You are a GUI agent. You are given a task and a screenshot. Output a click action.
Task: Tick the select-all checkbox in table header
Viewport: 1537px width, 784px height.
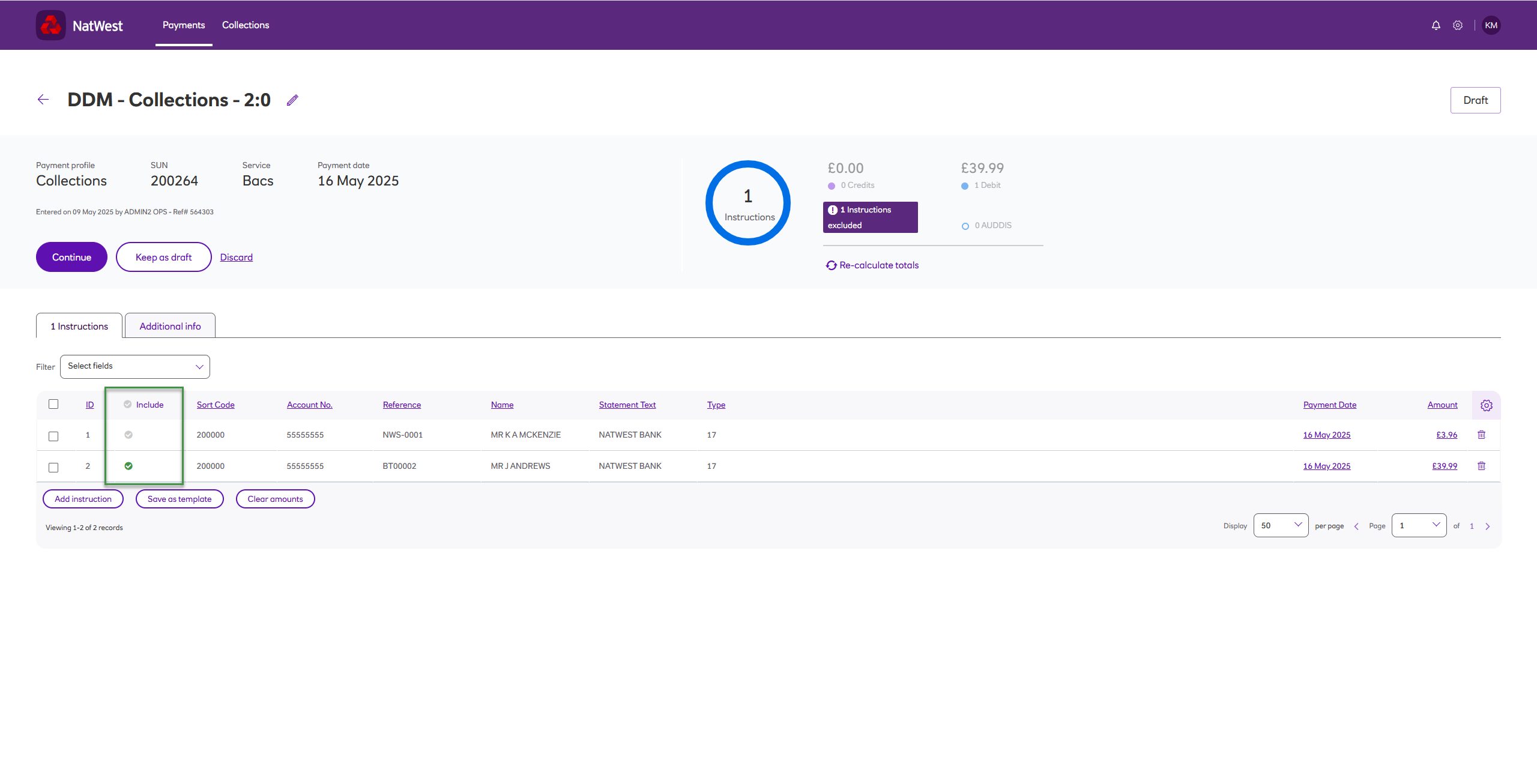point(53,404)
